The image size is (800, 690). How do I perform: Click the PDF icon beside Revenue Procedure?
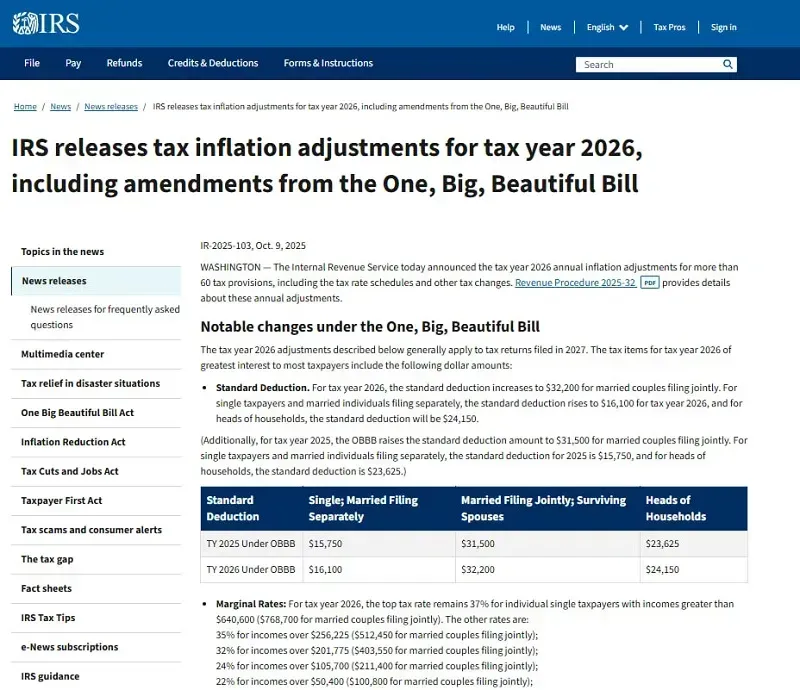pos(650,283)
